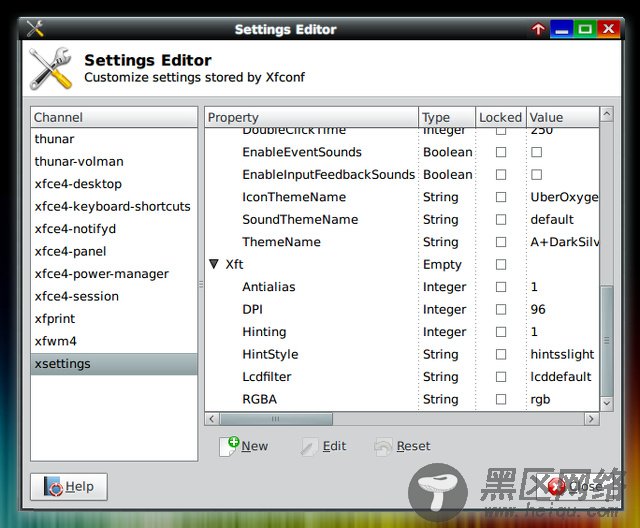Toggle Locked checkbox for IconThemeName
640x528 pixels.
pos(501,197)
